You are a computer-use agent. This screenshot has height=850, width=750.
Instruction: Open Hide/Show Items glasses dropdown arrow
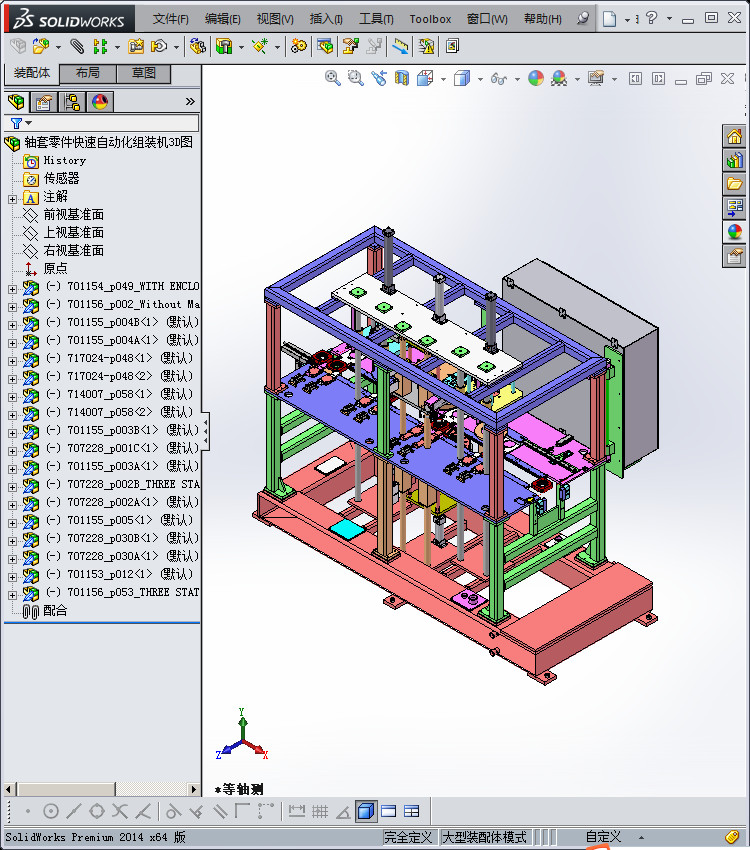pos(517,79)
